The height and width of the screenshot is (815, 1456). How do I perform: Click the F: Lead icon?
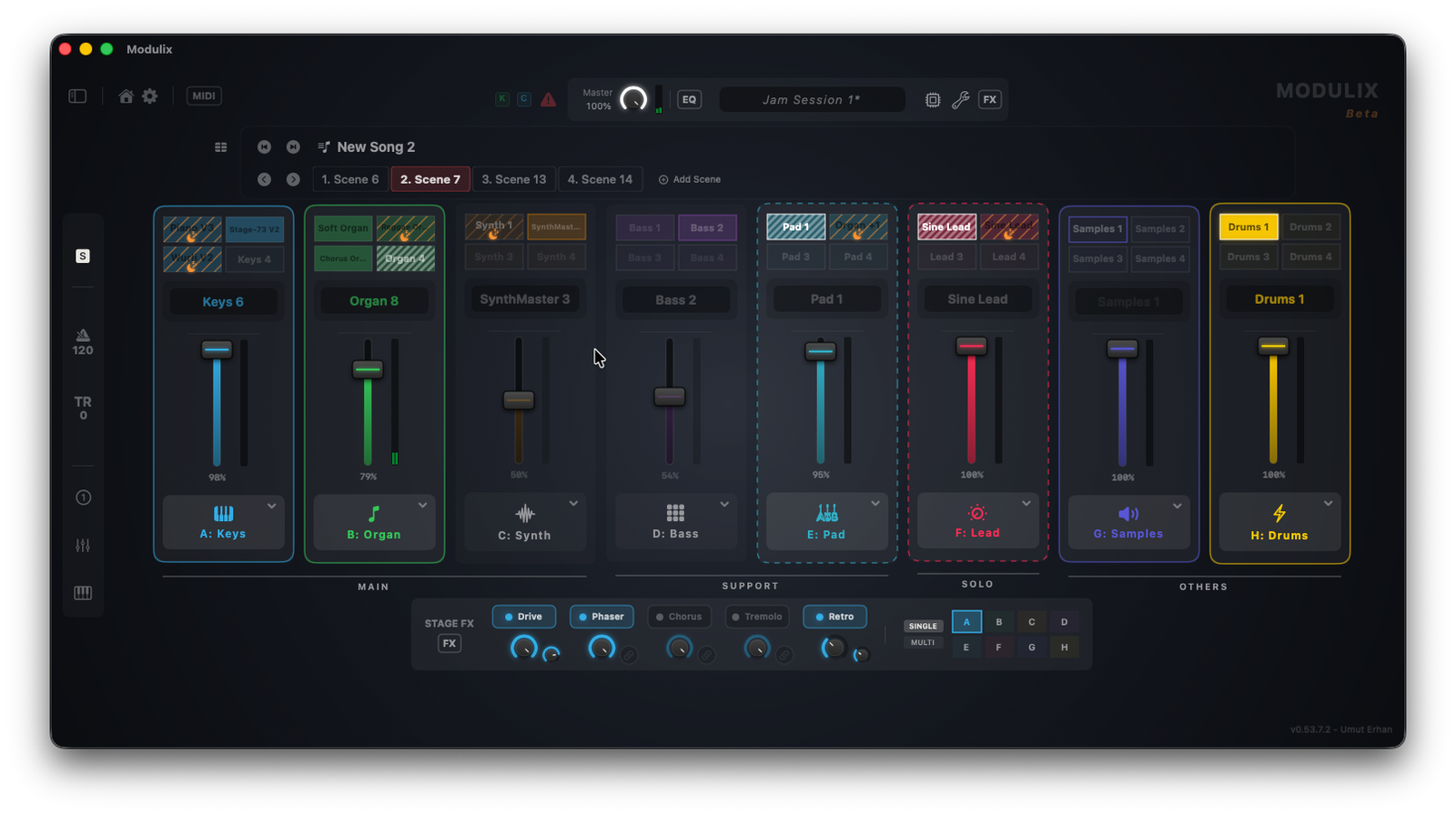coord(977,512)
